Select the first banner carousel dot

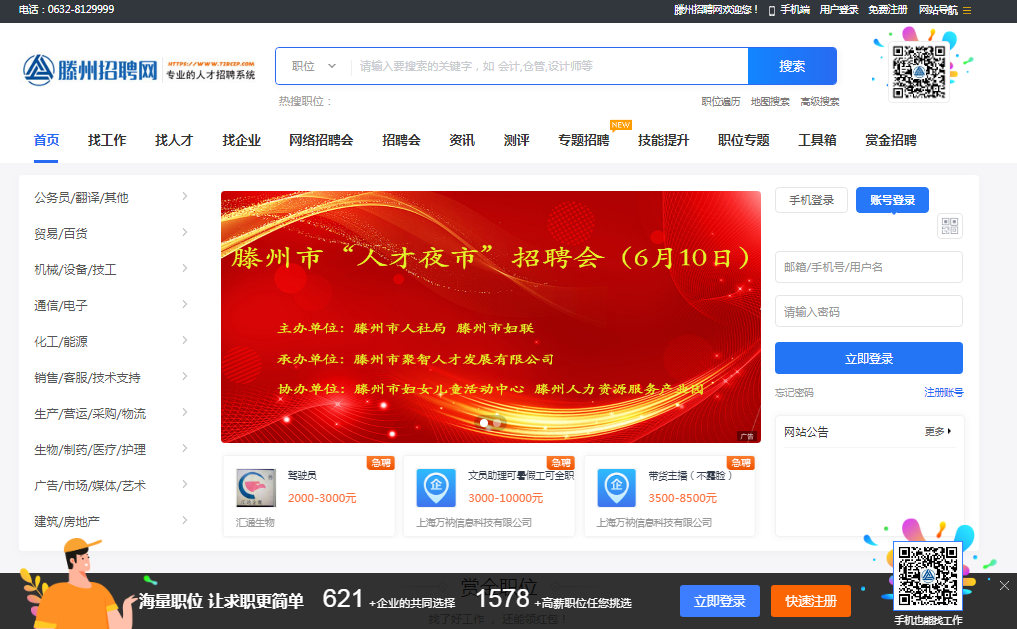tap(484, 423)
